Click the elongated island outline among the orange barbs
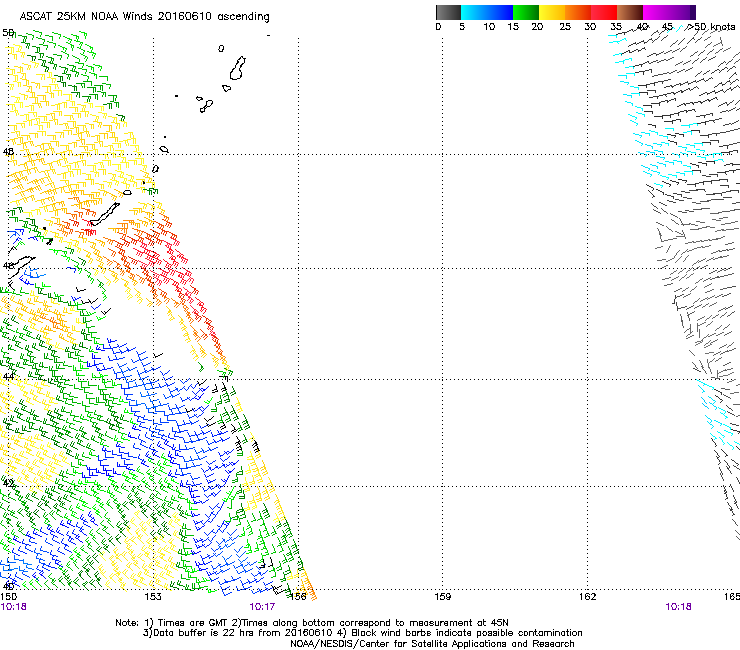 (x=105, y=214)
